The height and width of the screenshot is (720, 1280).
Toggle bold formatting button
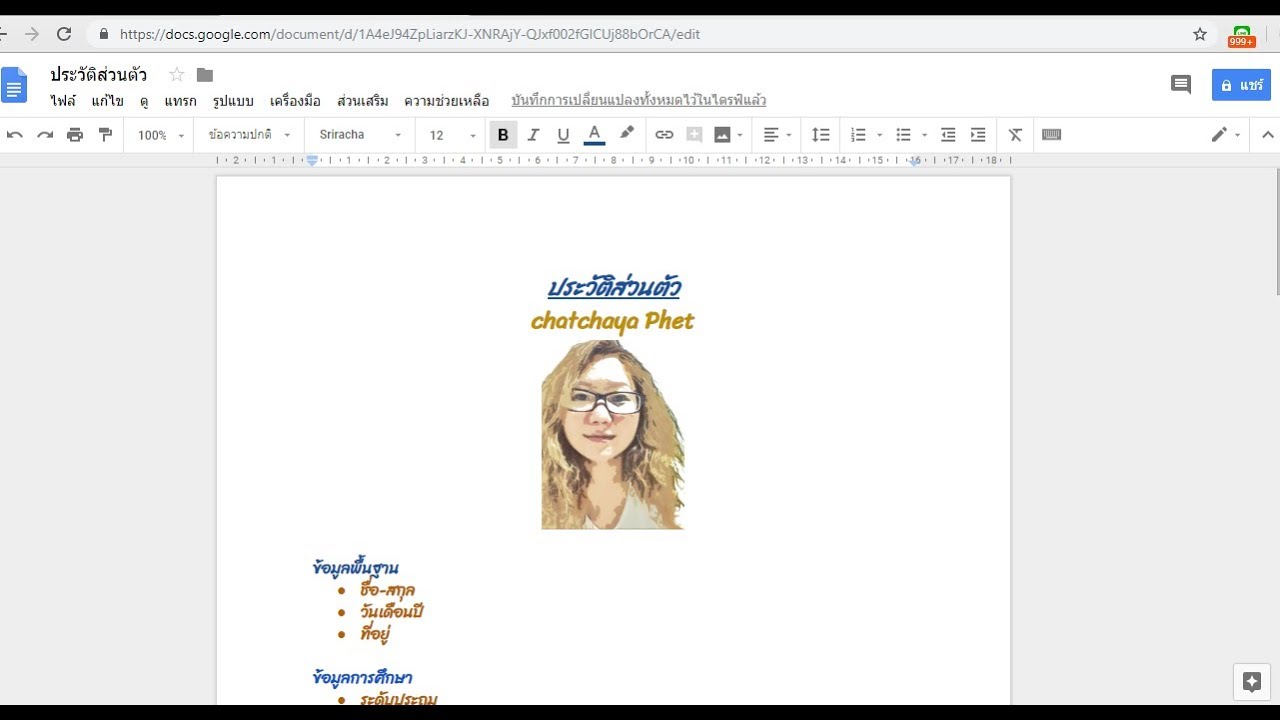click(x=503, y=135)
